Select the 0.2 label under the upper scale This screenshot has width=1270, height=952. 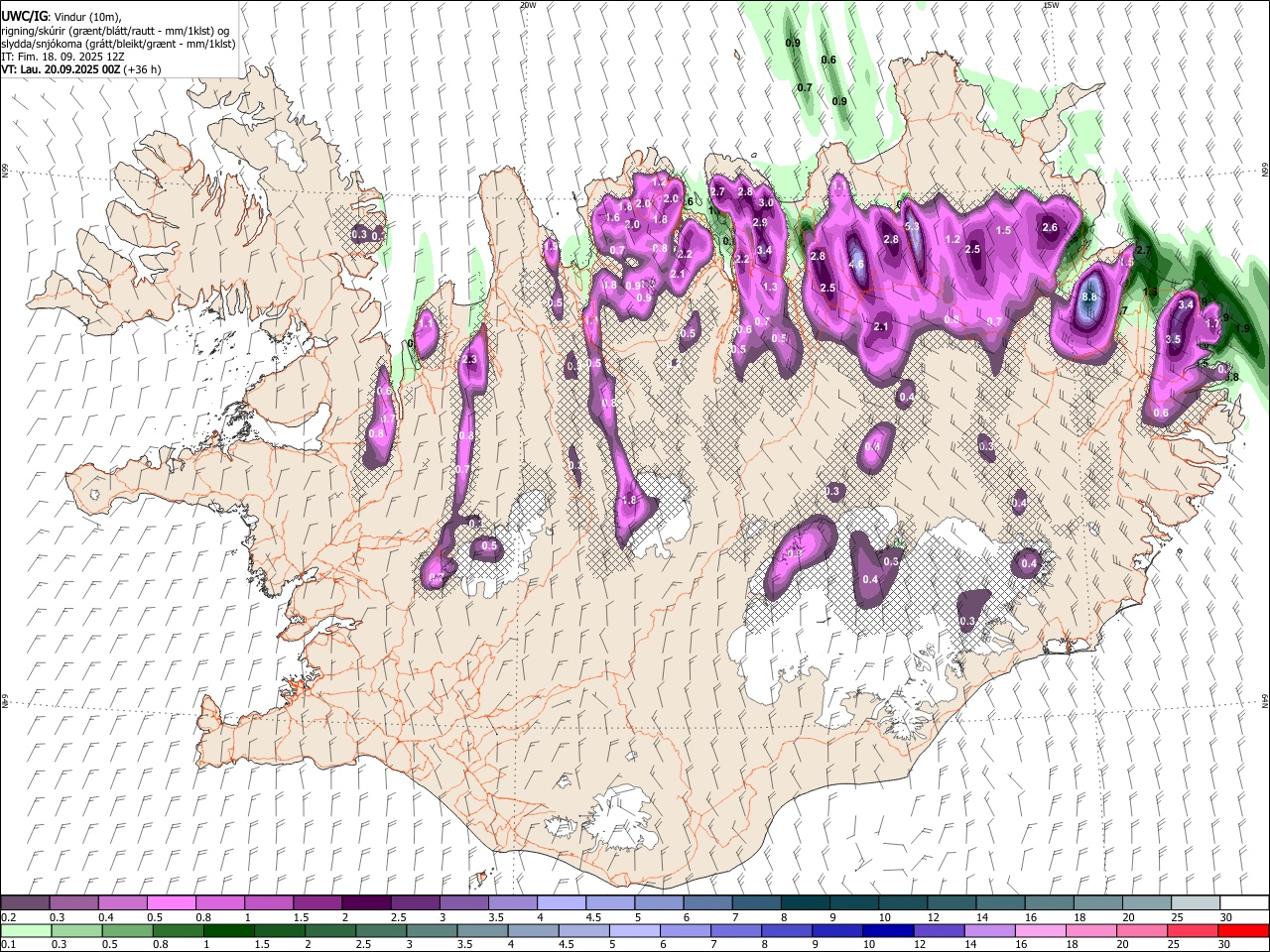tap(8, 917)
